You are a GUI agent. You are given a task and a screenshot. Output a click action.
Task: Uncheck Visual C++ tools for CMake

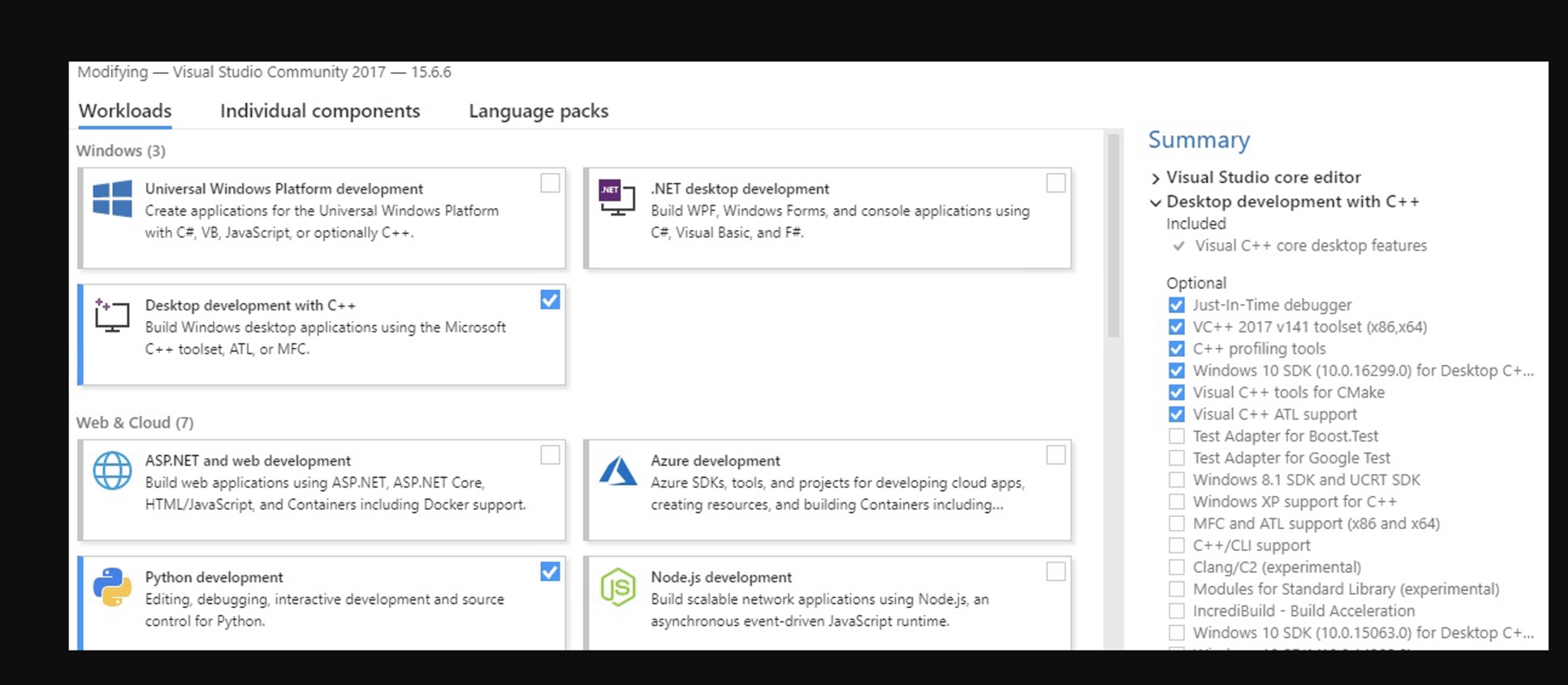click(x=1176, y=393)
